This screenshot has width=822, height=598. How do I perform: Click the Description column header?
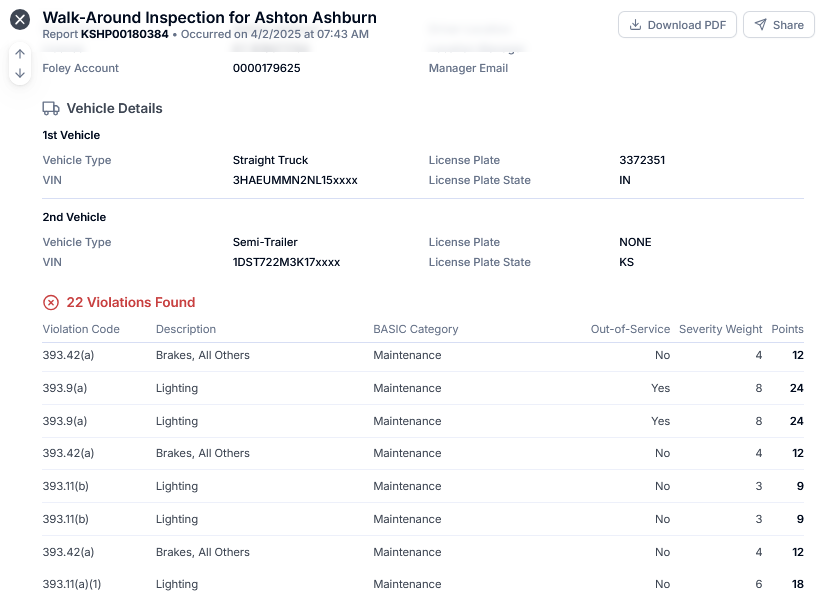pos(186,329)
